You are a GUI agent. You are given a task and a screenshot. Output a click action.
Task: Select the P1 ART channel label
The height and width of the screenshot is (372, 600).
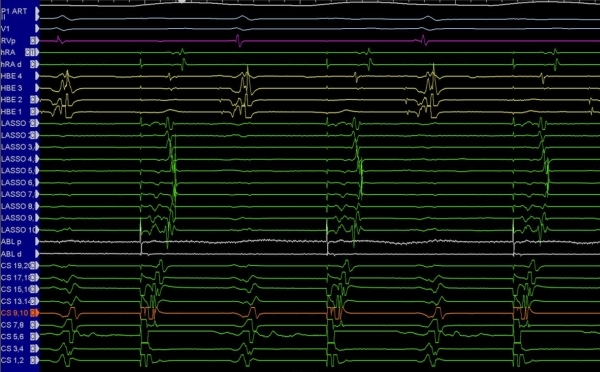(14, 11)
